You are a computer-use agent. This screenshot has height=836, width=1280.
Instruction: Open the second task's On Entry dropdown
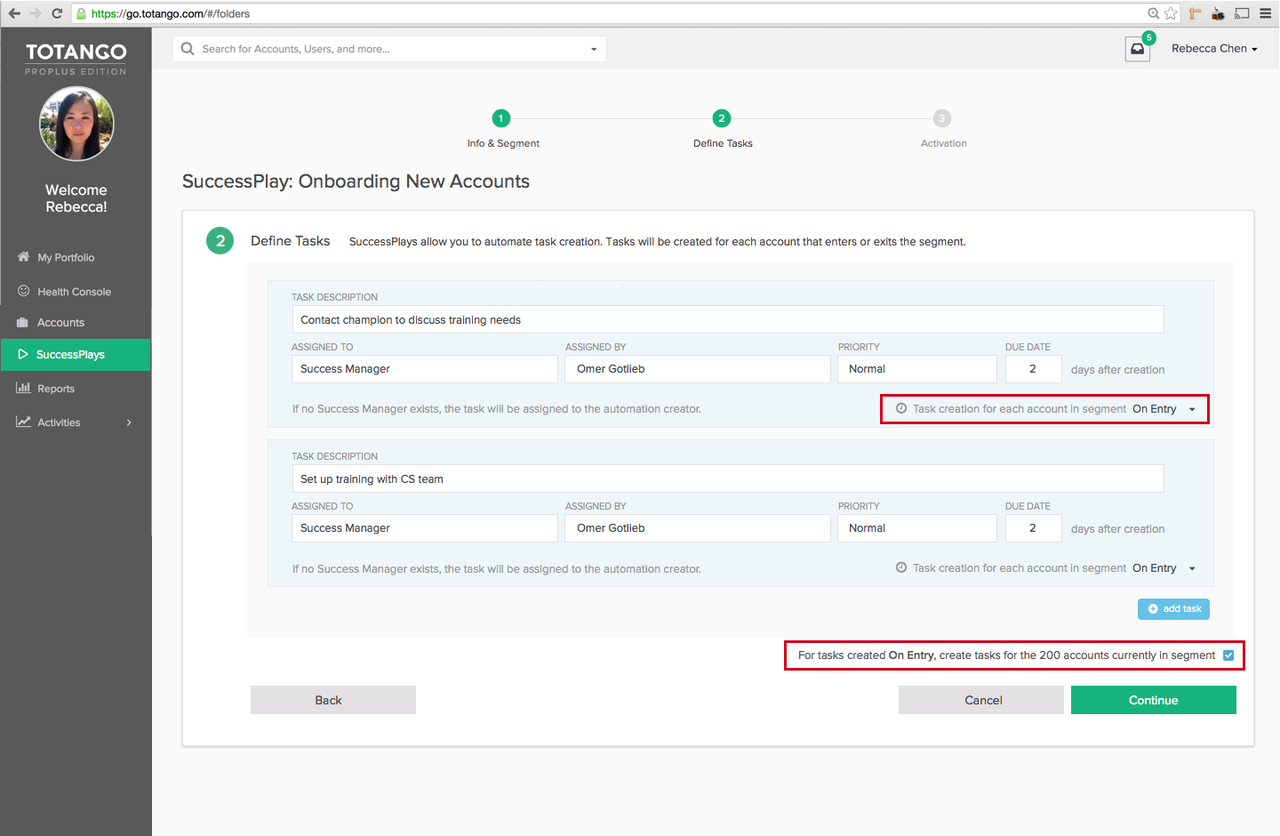point(1164,568)
